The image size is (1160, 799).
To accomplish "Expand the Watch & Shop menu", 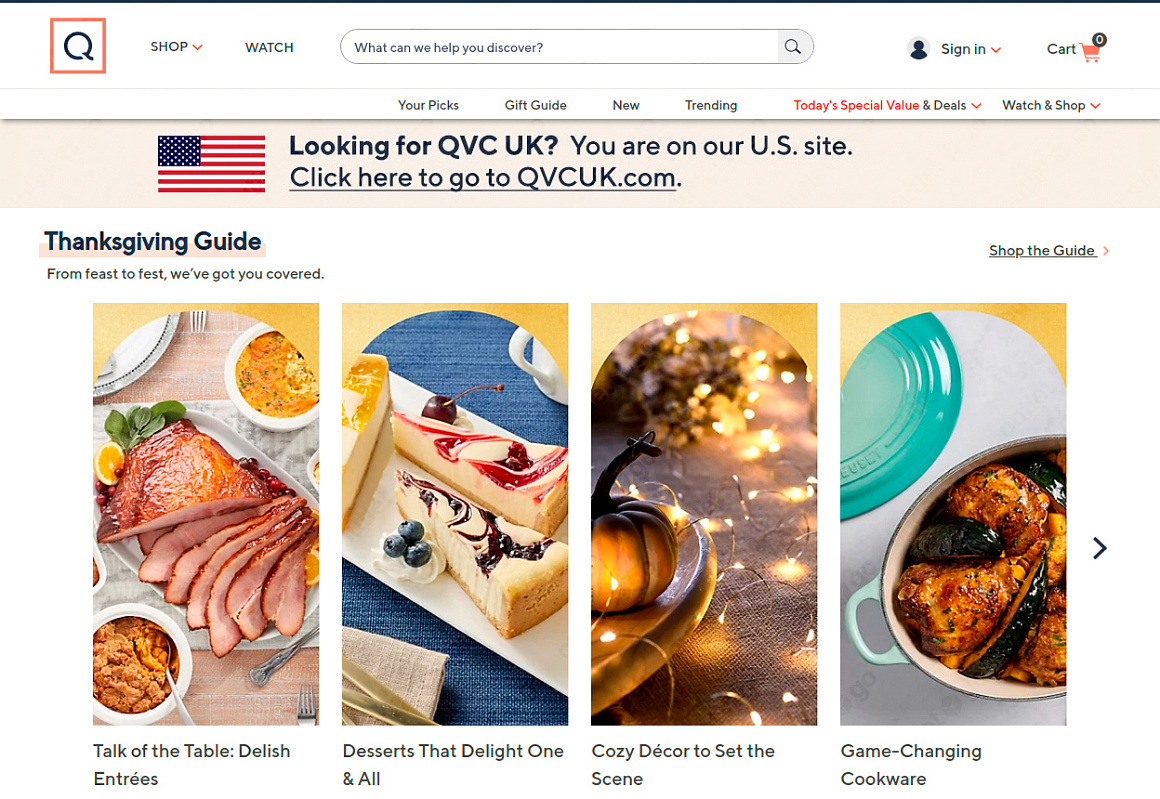I will (1050, 105).
